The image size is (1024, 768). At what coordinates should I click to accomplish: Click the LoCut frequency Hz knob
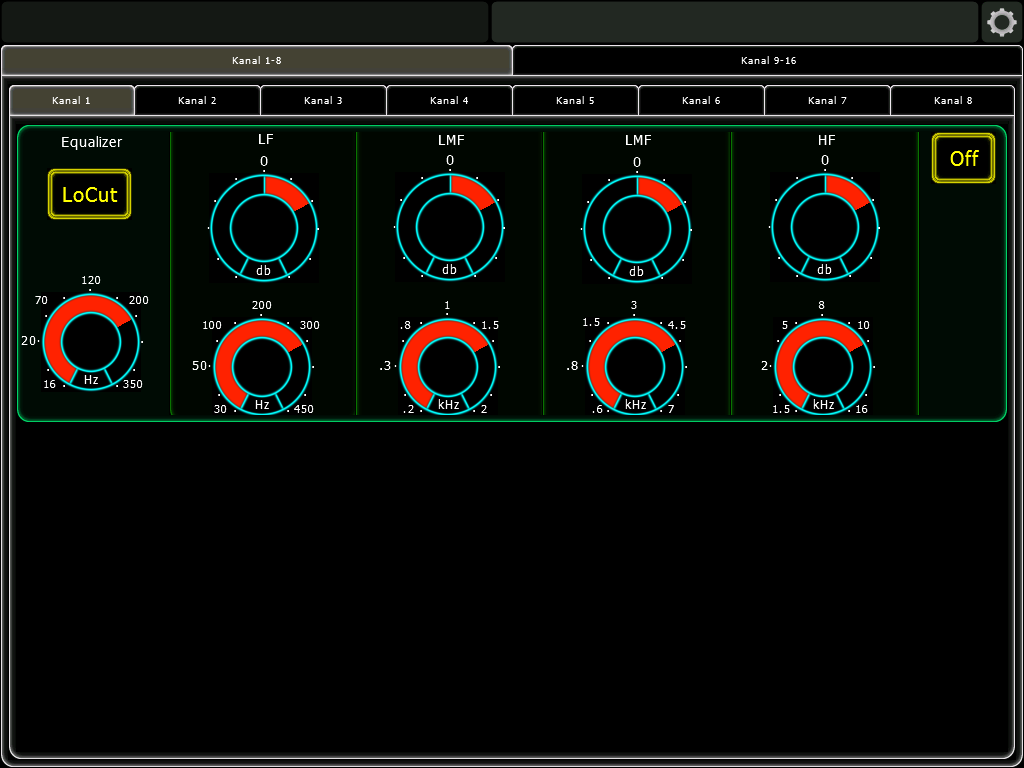pyautogui.click(x=91, y=342)
